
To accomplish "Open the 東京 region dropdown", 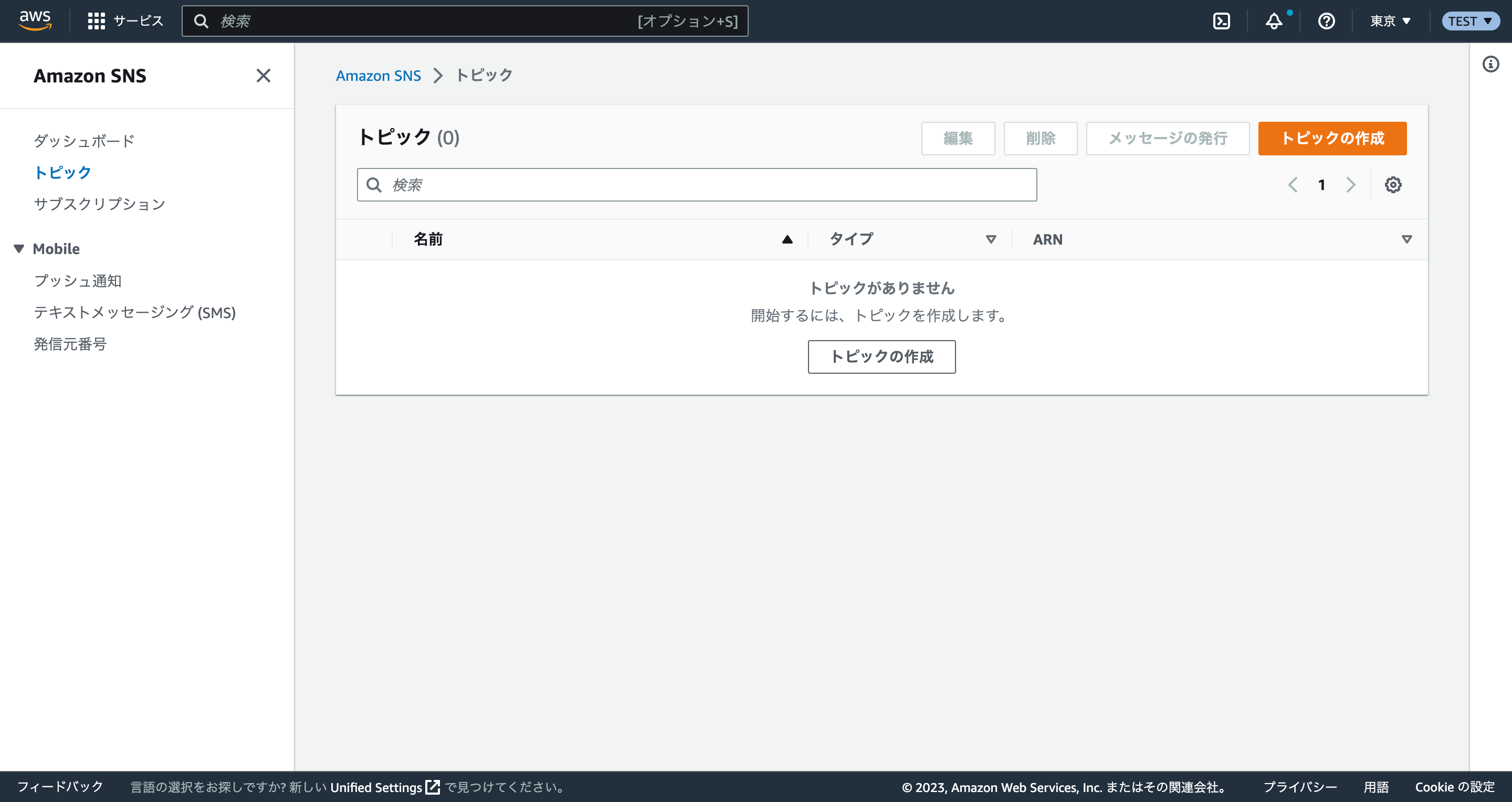I will point(1389,20).
